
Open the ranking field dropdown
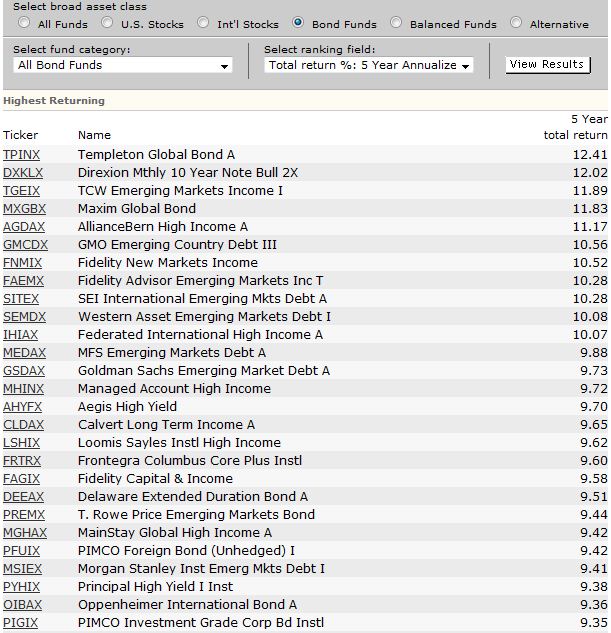tap(368, 65)
